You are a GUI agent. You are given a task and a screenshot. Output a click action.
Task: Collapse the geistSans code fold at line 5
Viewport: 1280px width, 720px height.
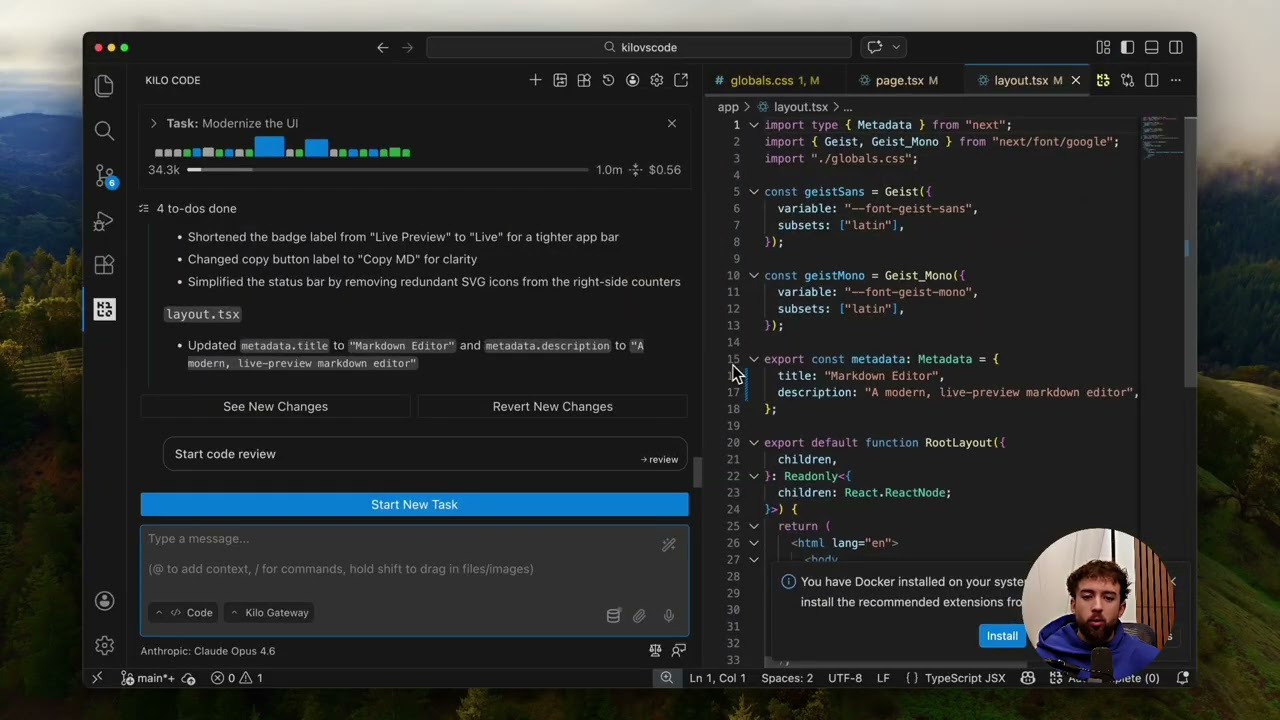pyautogui.click(x=754, y=192)
